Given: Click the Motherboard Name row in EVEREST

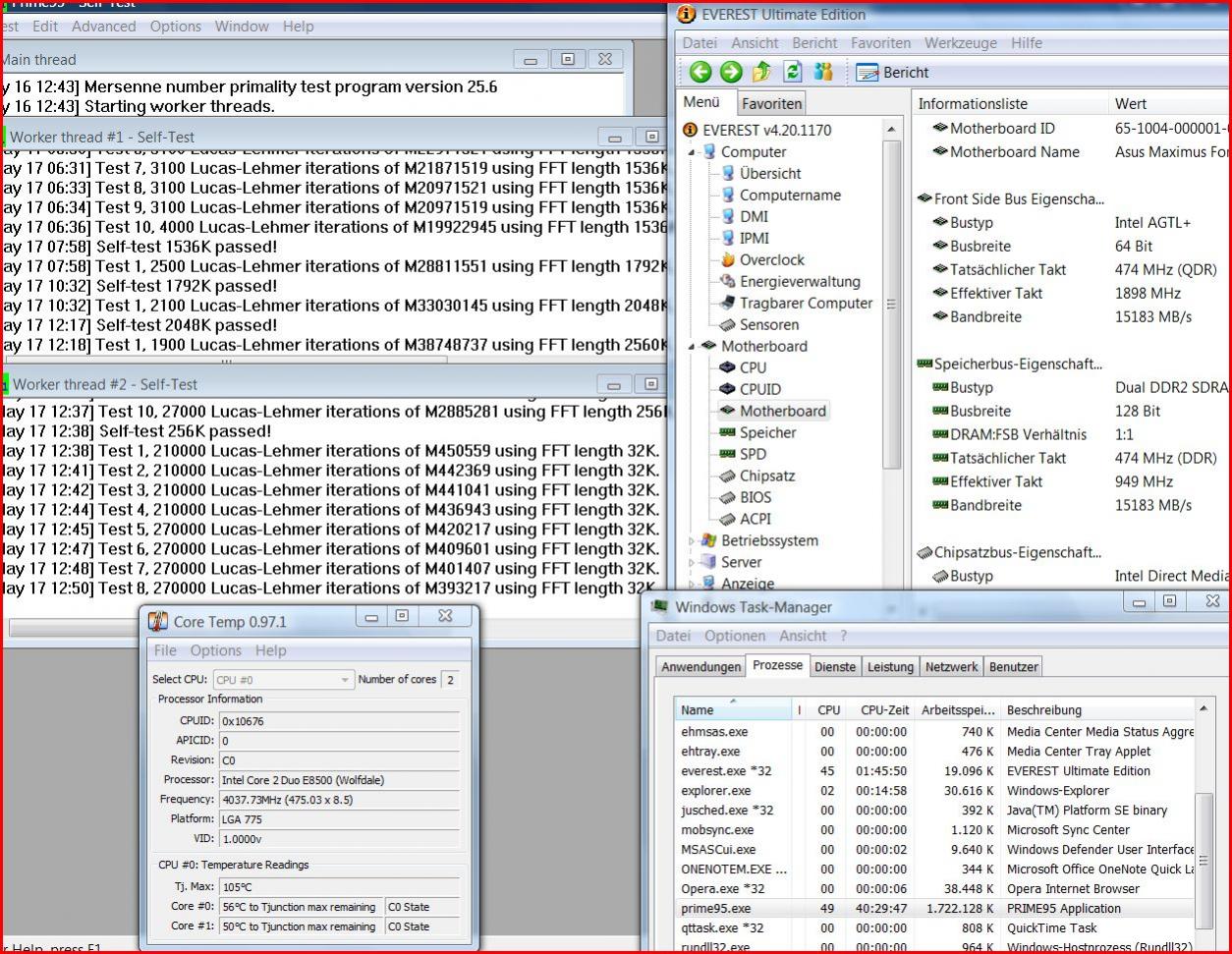Looking at the screenshot, I should pos(1071,152).
